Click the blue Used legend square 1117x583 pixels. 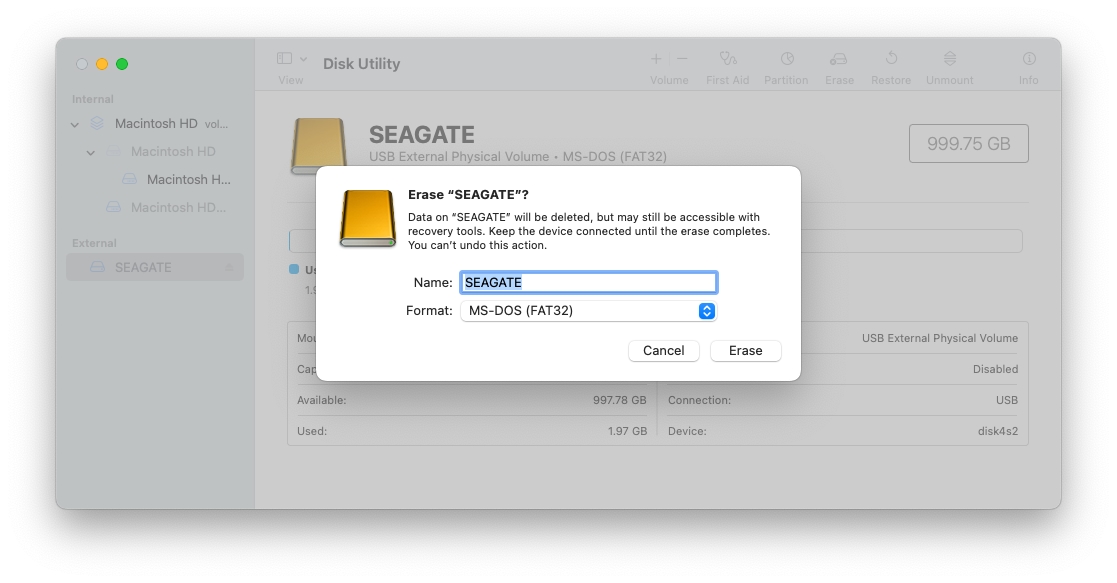tap(293, 269)
